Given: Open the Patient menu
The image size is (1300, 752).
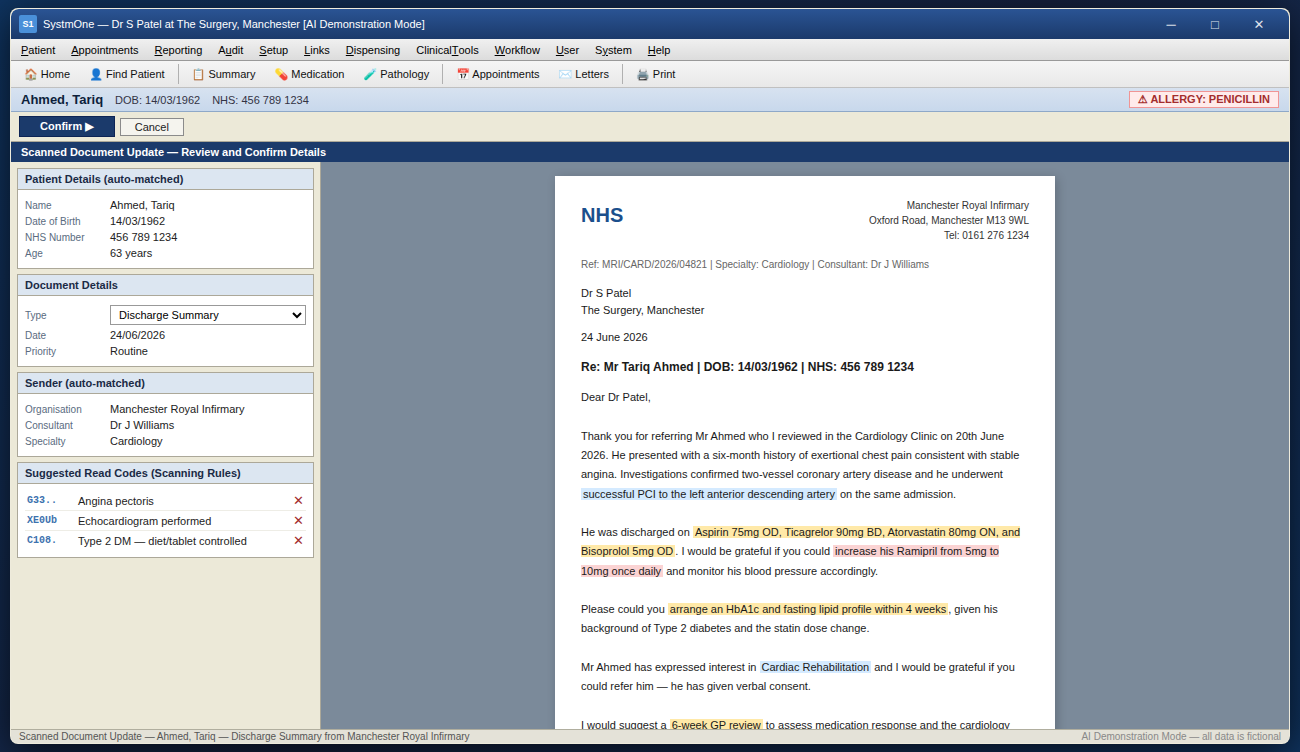Looking at the screenshot, I should [x=38, y=50].
